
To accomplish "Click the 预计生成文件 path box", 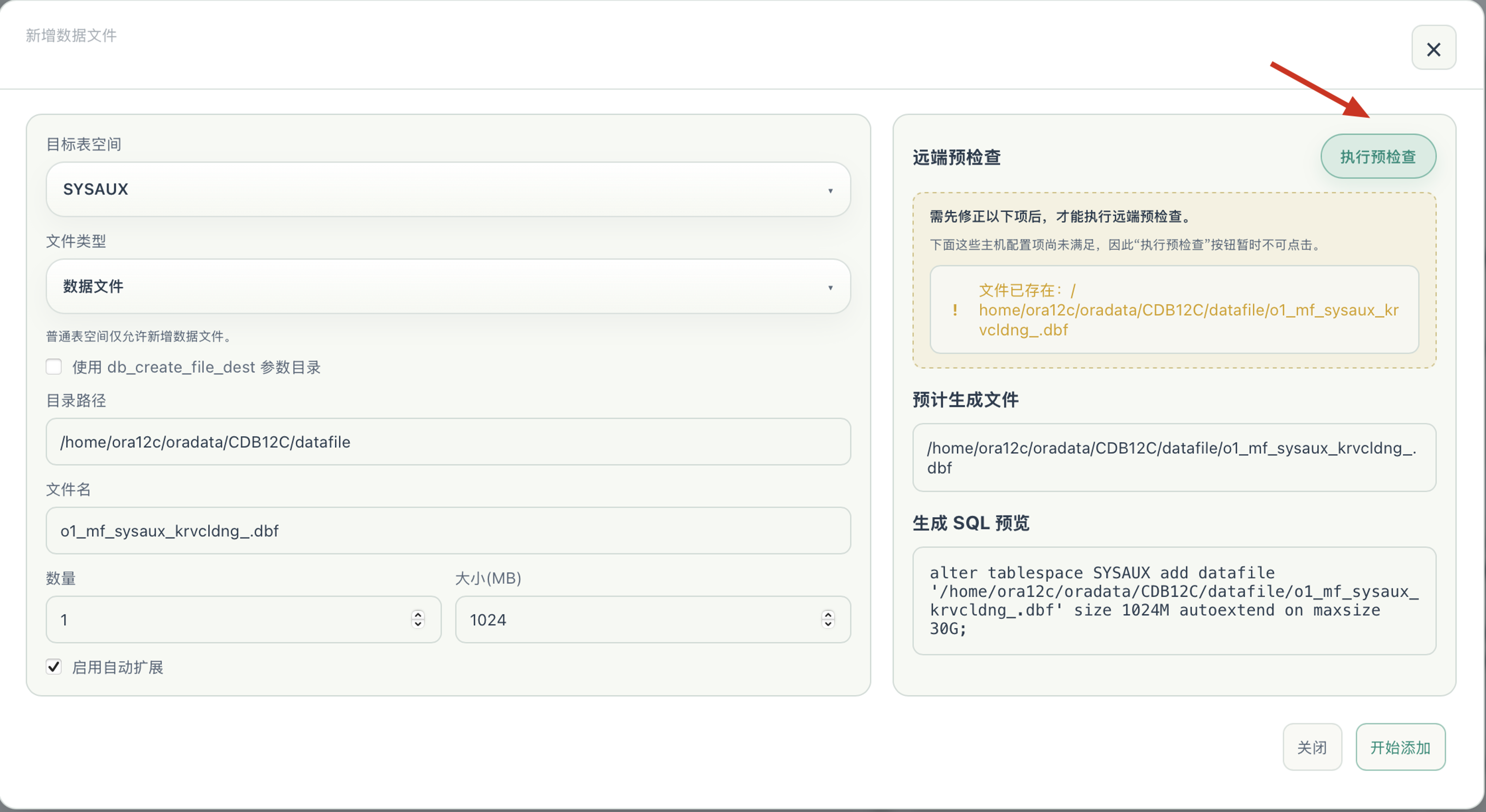I will point(1174,458).
